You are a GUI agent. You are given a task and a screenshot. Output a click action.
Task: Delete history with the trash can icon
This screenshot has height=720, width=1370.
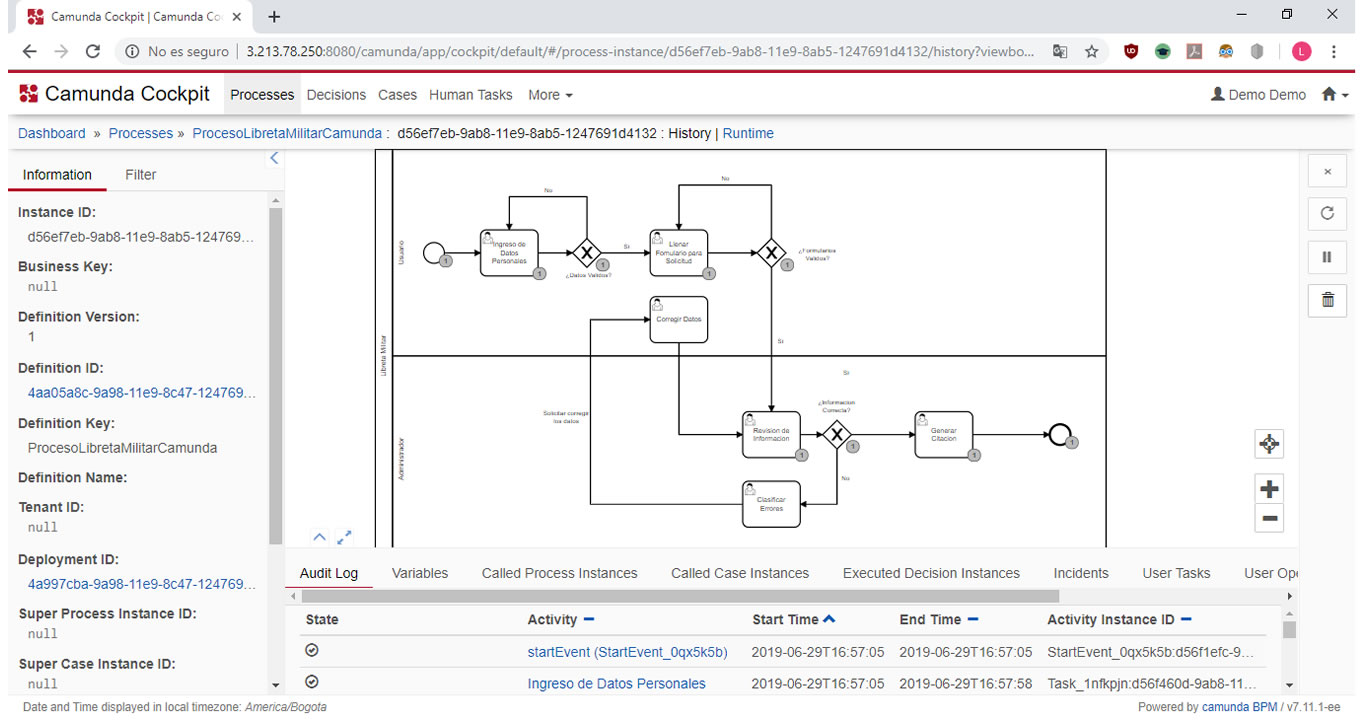click(x=1327, y=299)
